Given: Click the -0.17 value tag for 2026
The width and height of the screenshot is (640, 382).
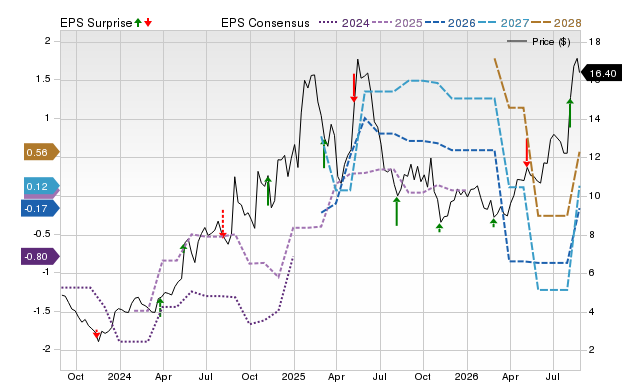Looking at the screenshot, I should point(40,209).
